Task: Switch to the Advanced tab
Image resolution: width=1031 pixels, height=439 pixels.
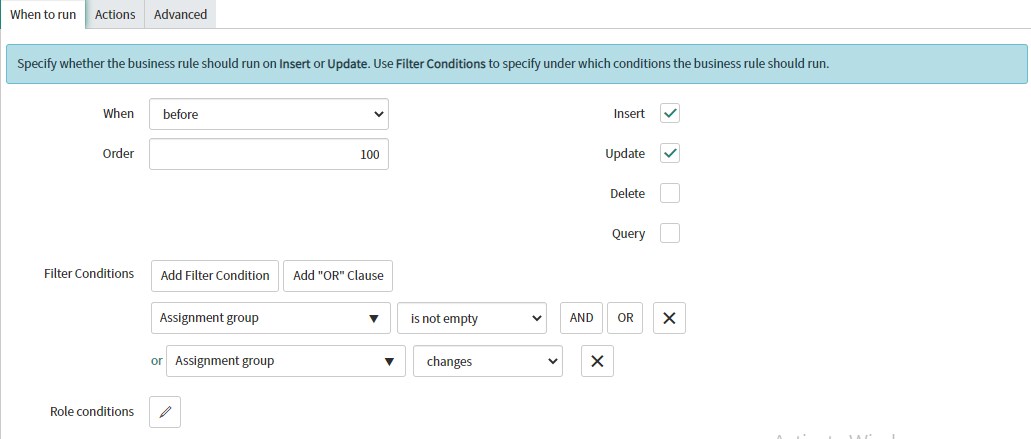Action: coord(180,14)
